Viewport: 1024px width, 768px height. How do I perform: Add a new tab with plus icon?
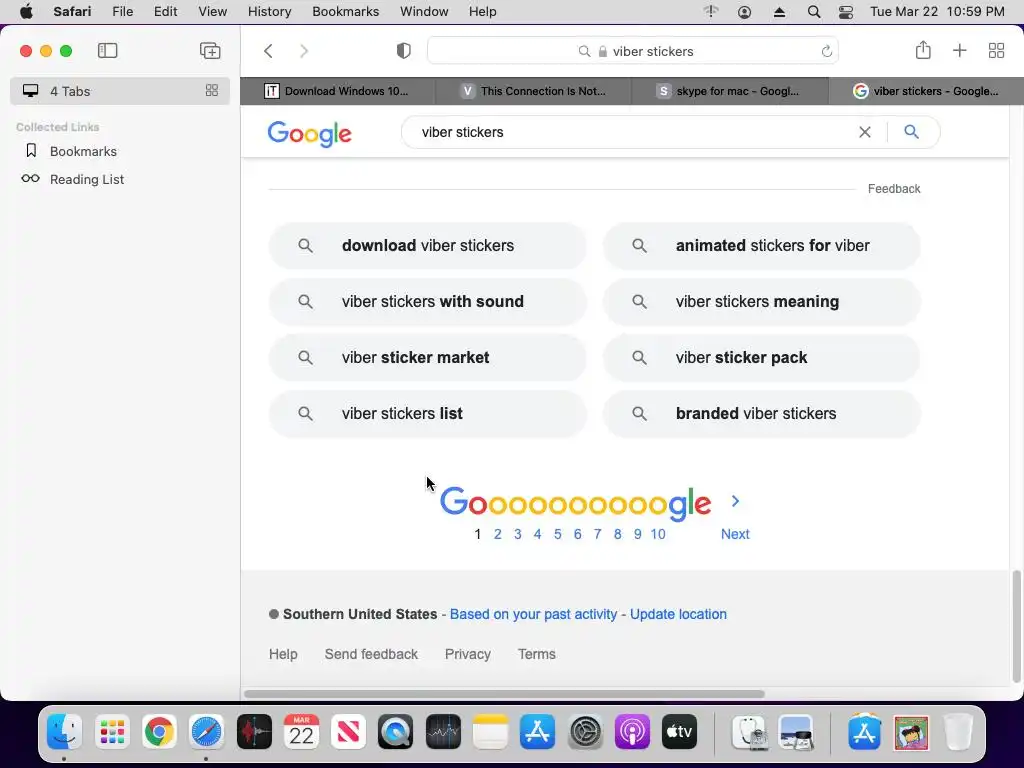(x=959, y=51)
